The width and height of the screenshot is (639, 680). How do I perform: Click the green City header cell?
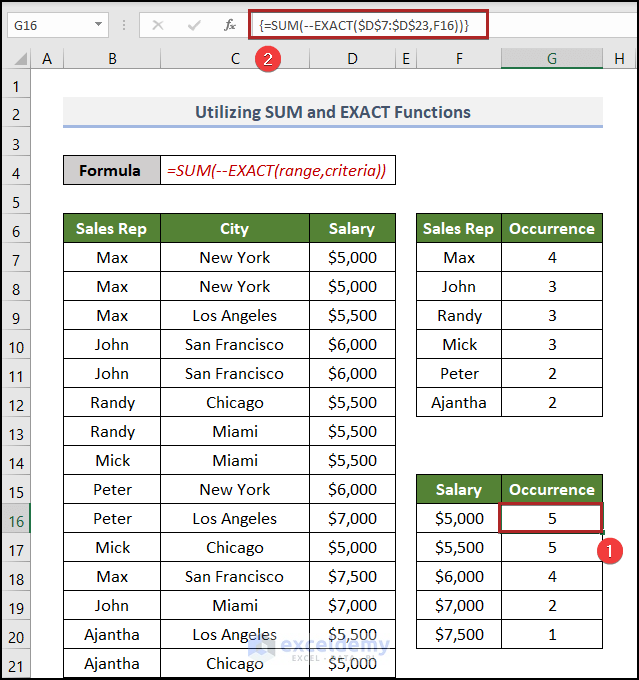235,229
